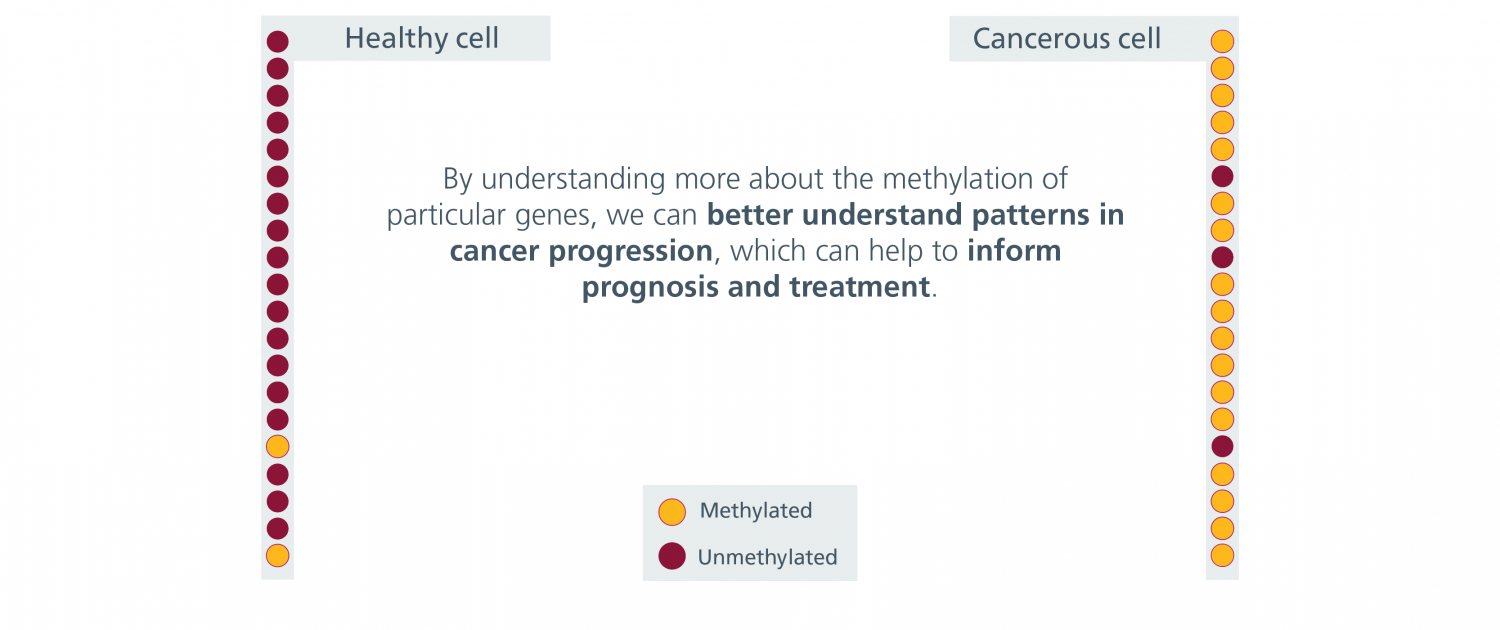Image resolution: width=1500 pixels, height=630 pixels.
Task: Click the bold text 'cancer progression'
Action: [582, 251]
